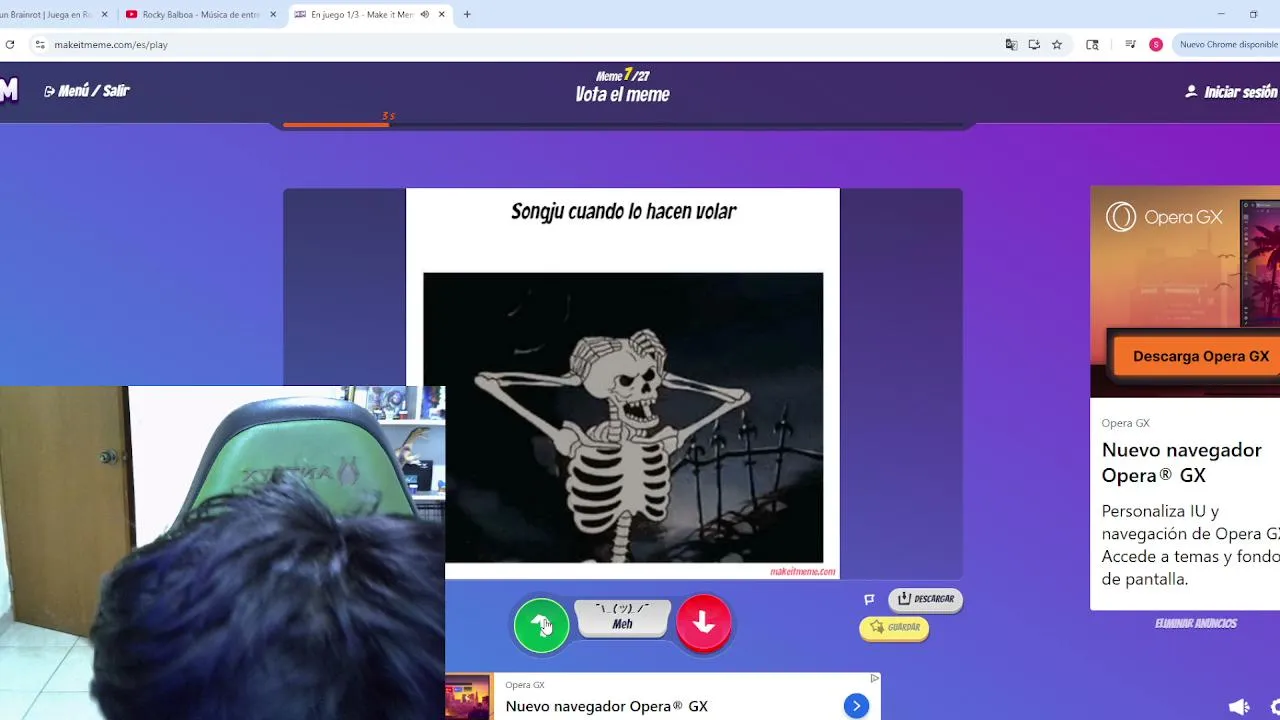
Task: Click the skeleton meme image
Action: coord(623,417)
